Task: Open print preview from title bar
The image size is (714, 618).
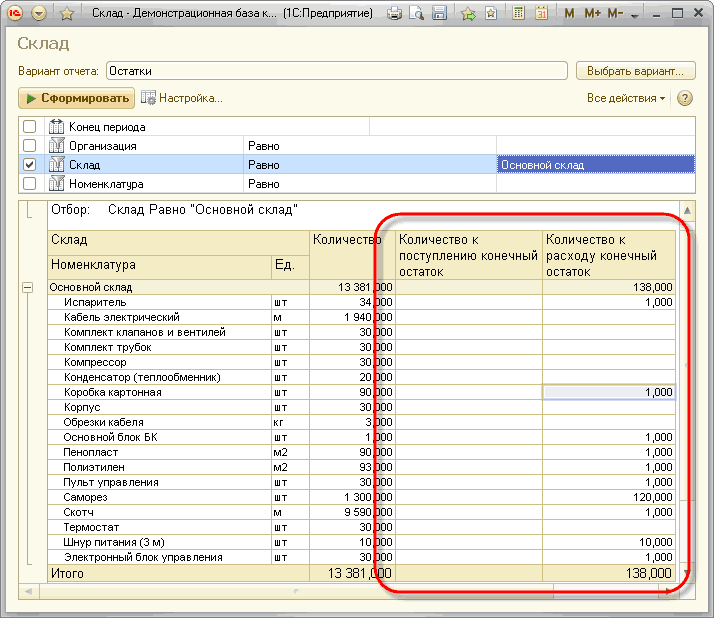Action: tap(415, 14)
